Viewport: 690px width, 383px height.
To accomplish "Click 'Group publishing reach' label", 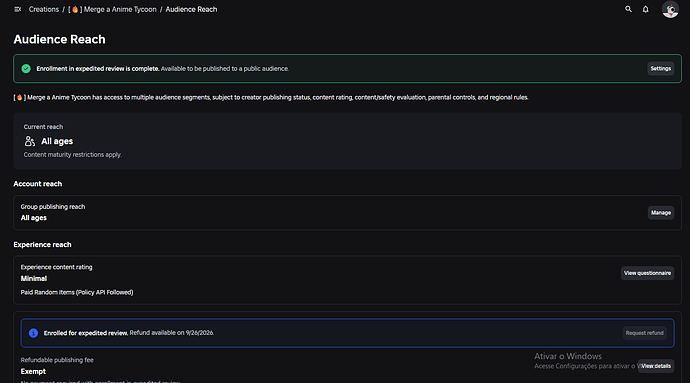I will coord(53,206).
